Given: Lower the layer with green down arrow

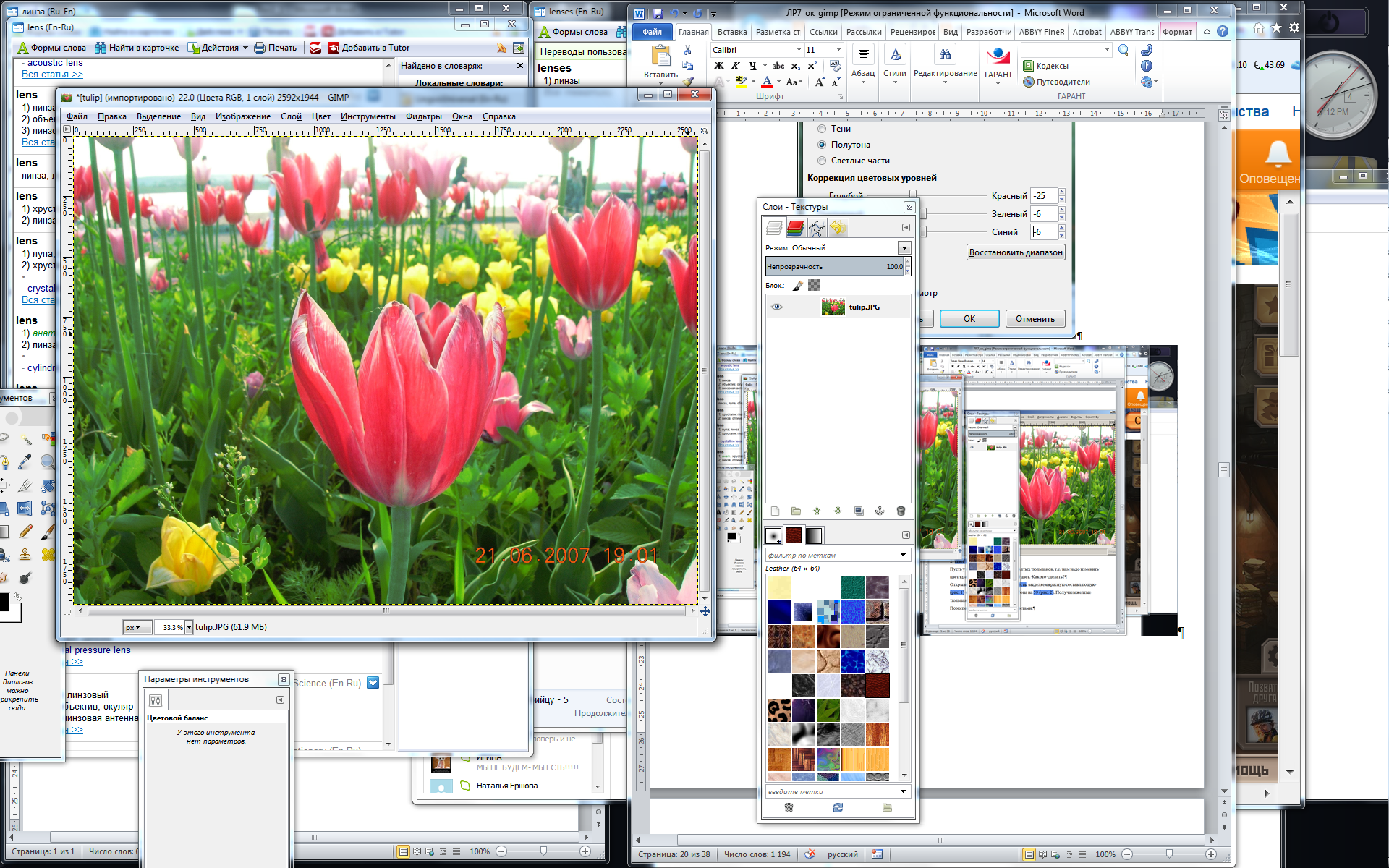Looking at the screenshot, I should [838, 511].
